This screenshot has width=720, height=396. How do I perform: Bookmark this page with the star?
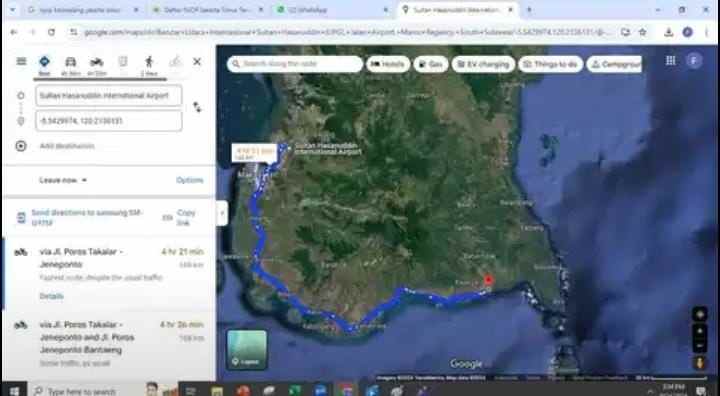click(642, 32)
